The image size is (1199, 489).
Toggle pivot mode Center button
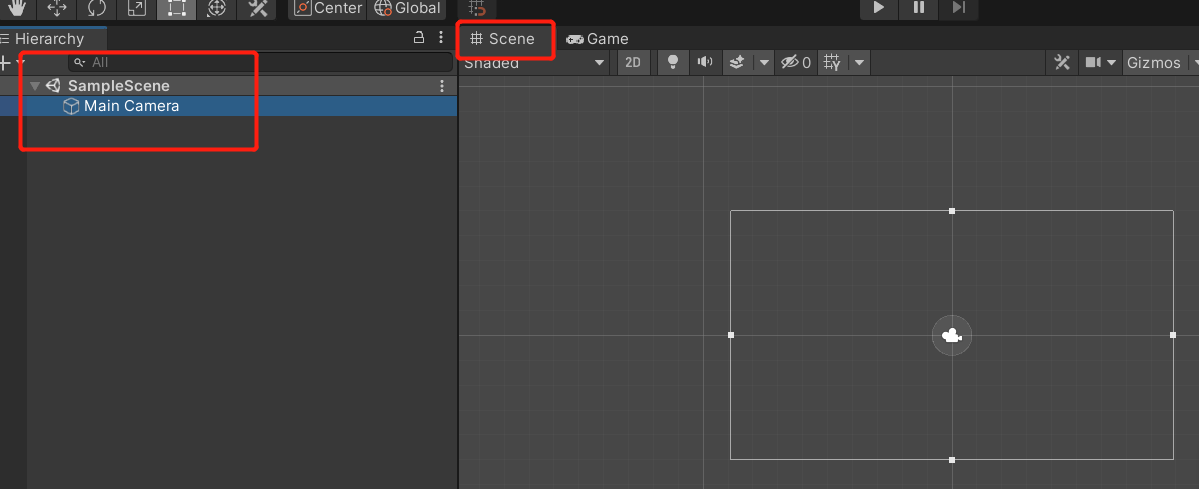(328, 8)
